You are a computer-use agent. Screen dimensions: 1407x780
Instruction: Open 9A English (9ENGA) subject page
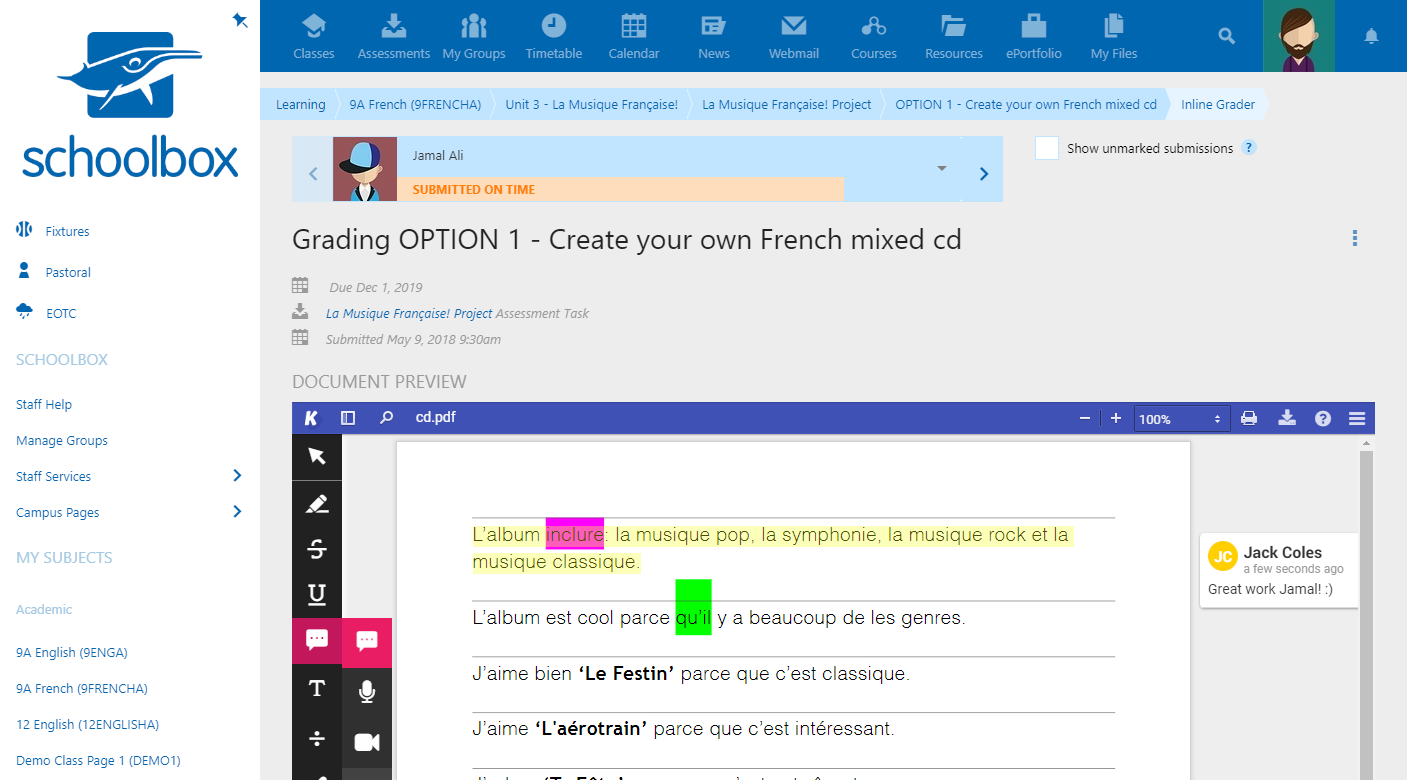pos(72,652)
